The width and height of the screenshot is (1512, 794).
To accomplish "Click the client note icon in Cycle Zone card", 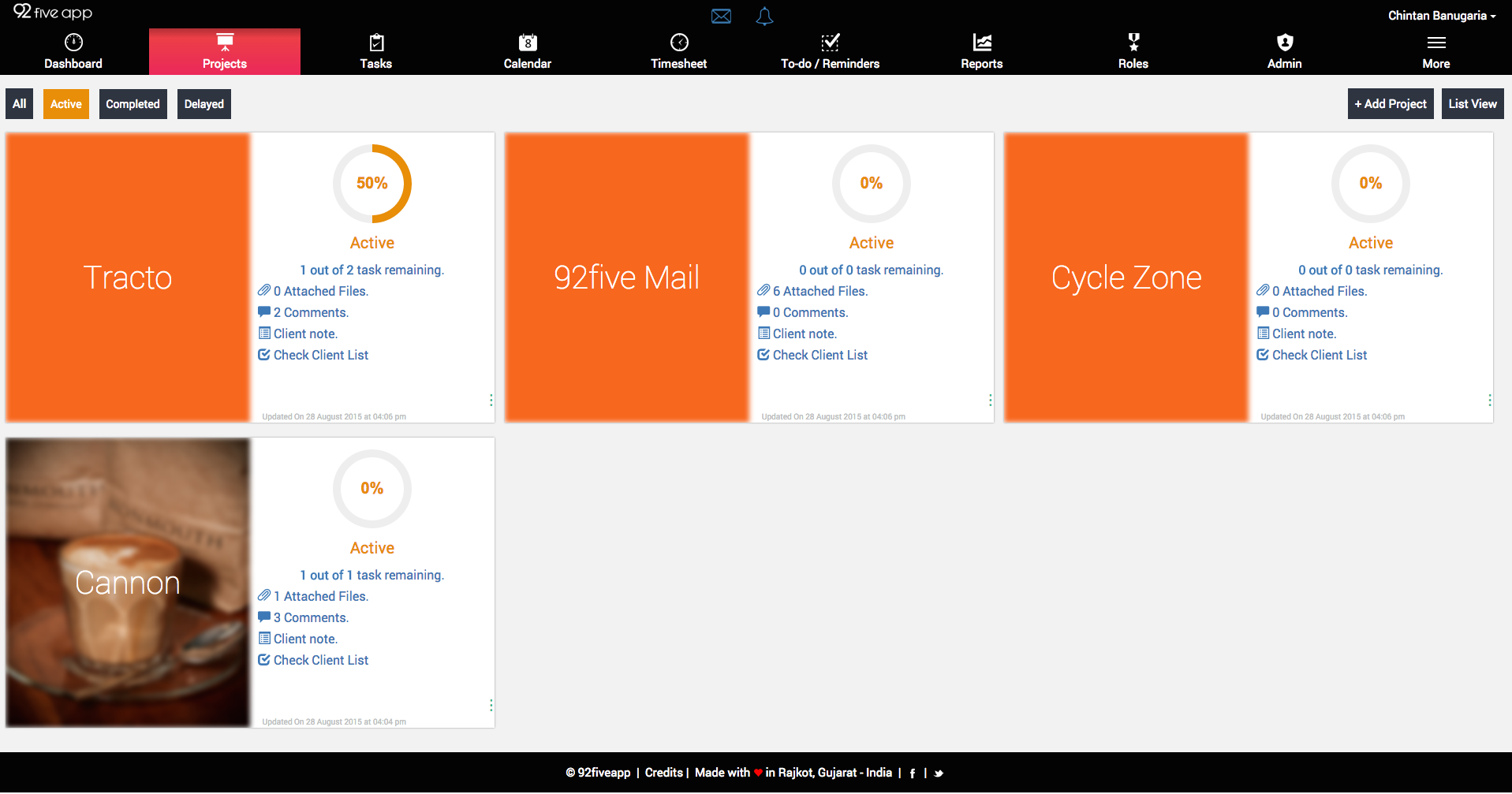I will point(1263,334).
